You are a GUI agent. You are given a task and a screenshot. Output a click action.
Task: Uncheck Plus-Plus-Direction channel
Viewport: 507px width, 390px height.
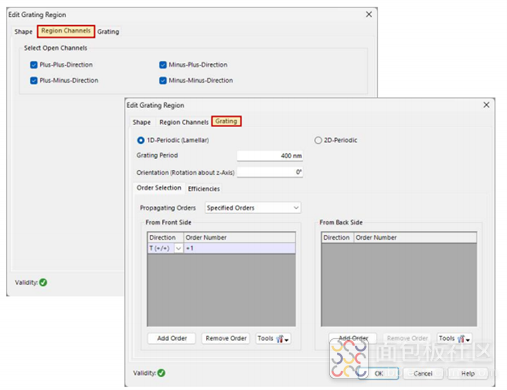click(34, 65)
